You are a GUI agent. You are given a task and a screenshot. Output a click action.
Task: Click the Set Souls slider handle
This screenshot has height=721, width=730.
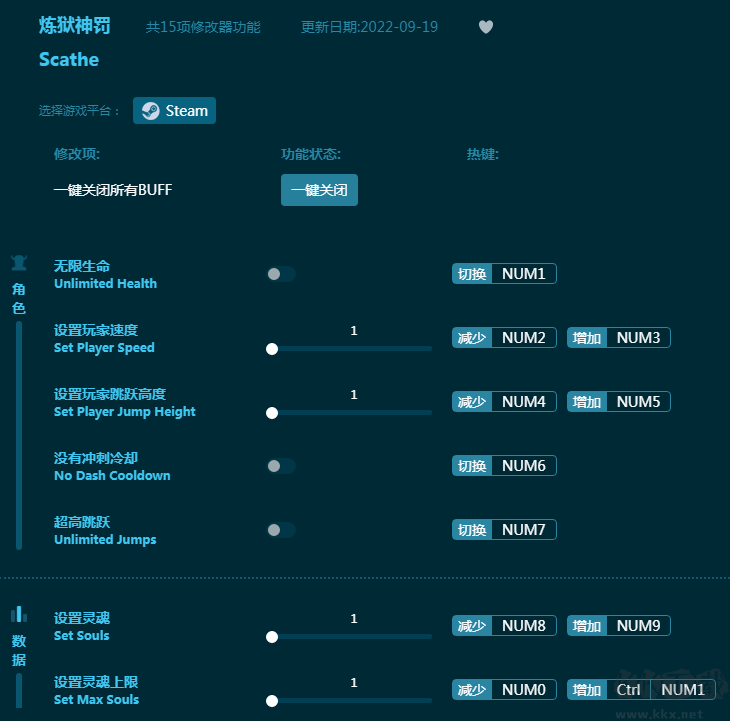click(x=272, y=637)
